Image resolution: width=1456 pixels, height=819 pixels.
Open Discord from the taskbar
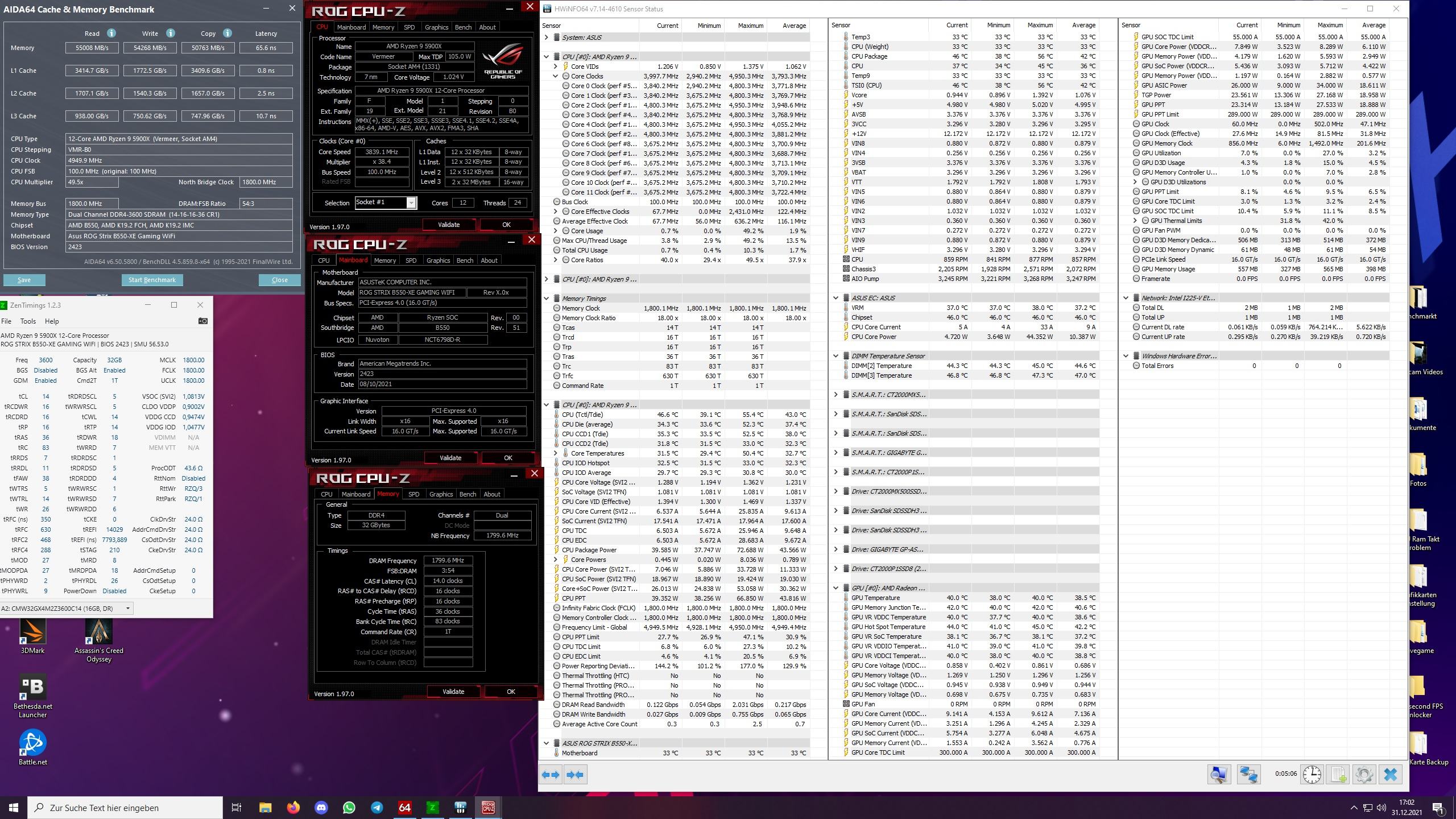click(x=321, y=808)
